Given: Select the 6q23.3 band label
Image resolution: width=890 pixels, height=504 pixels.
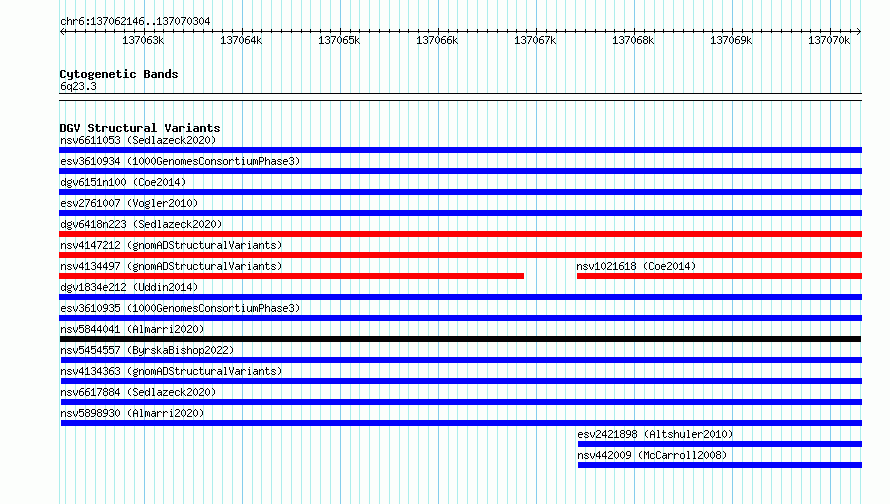Looking at the screenshot, I should (x=78, y=86).
